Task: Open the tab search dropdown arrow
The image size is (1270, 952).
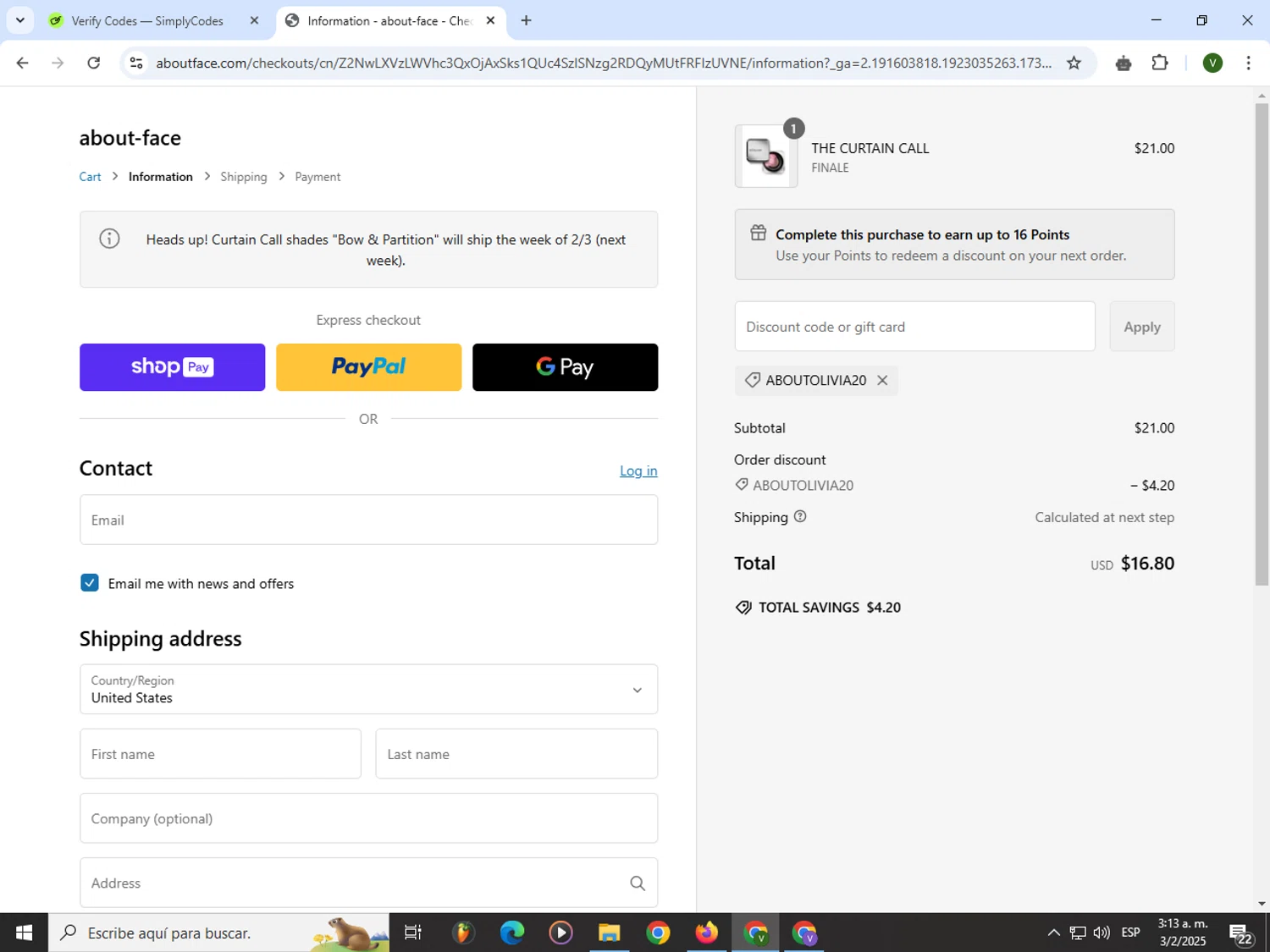Action: [19, 20]
